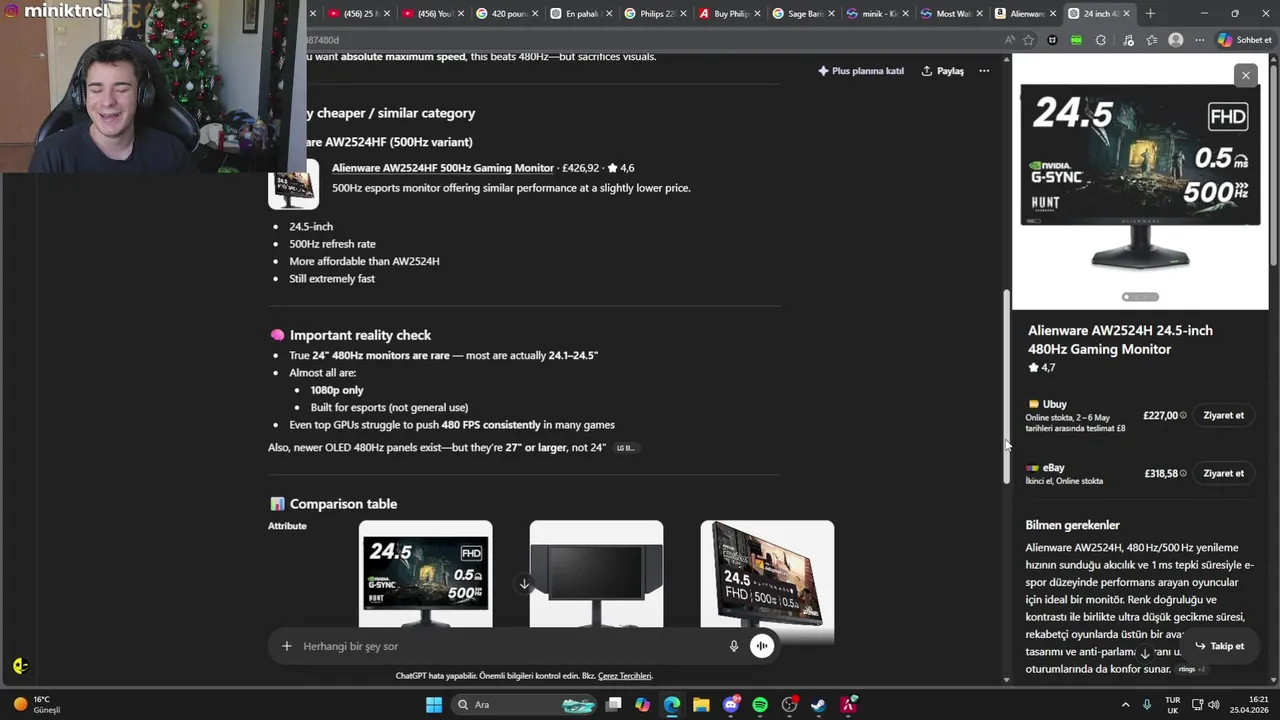1280x720 pixels.
Task: Click the 'Plus planına katıl' button
Action: click(860, 71)
